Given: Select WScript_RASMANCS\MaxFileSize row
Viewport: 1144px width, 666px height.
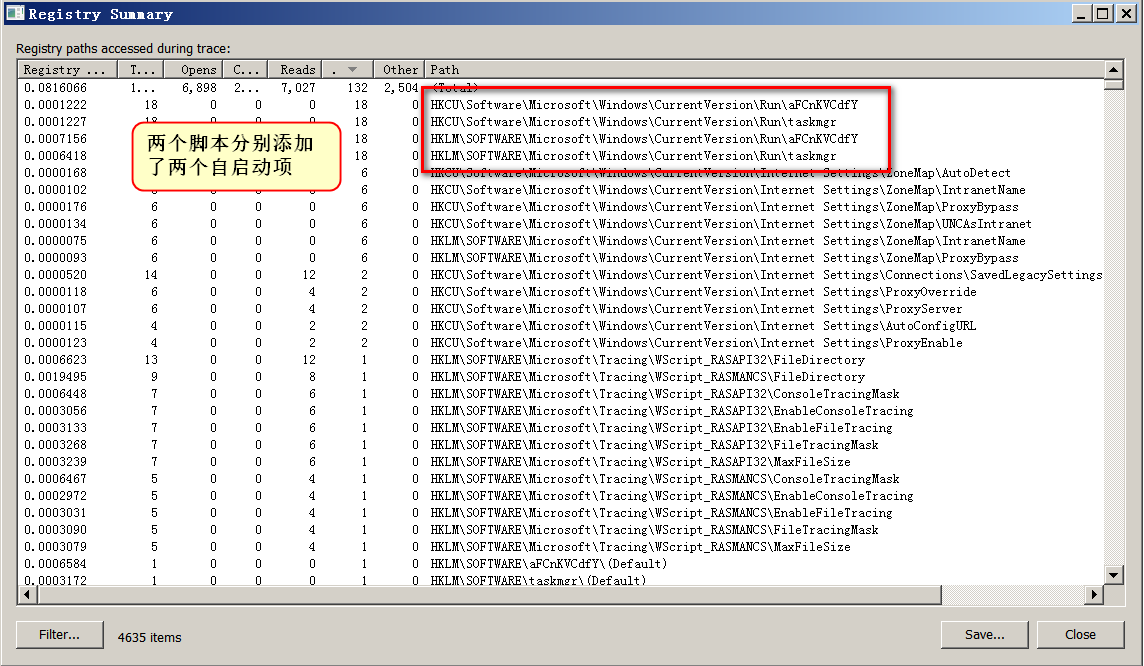Looking at the screenshot, I should pyautogui.click(x=561, y=547).
